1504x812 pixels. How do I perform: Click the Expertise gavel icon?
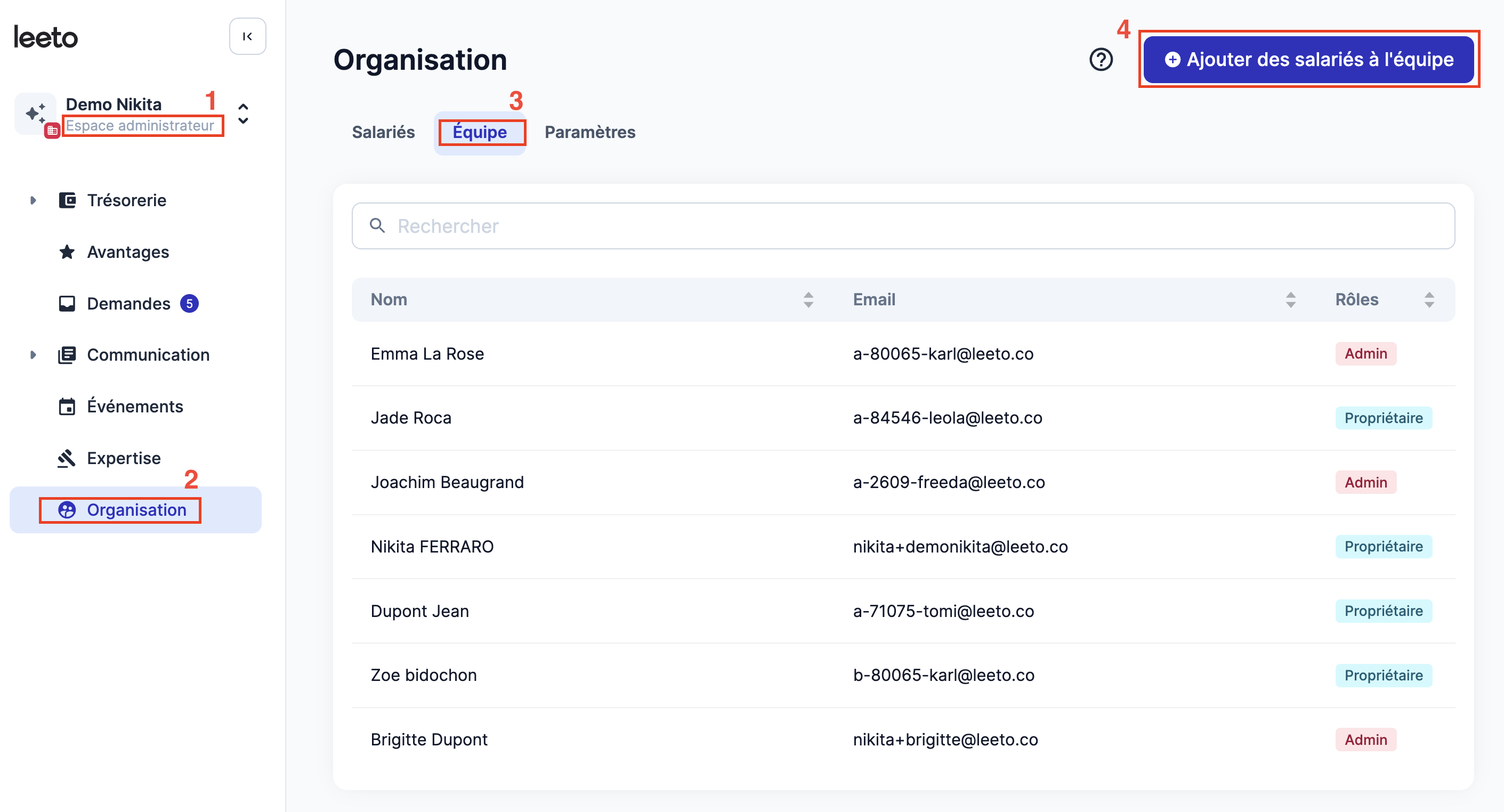tap(67, 458)
